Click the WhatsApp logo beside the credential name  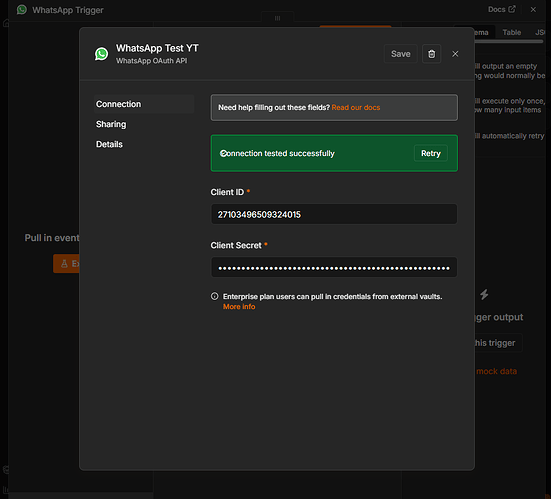[102, 54]
